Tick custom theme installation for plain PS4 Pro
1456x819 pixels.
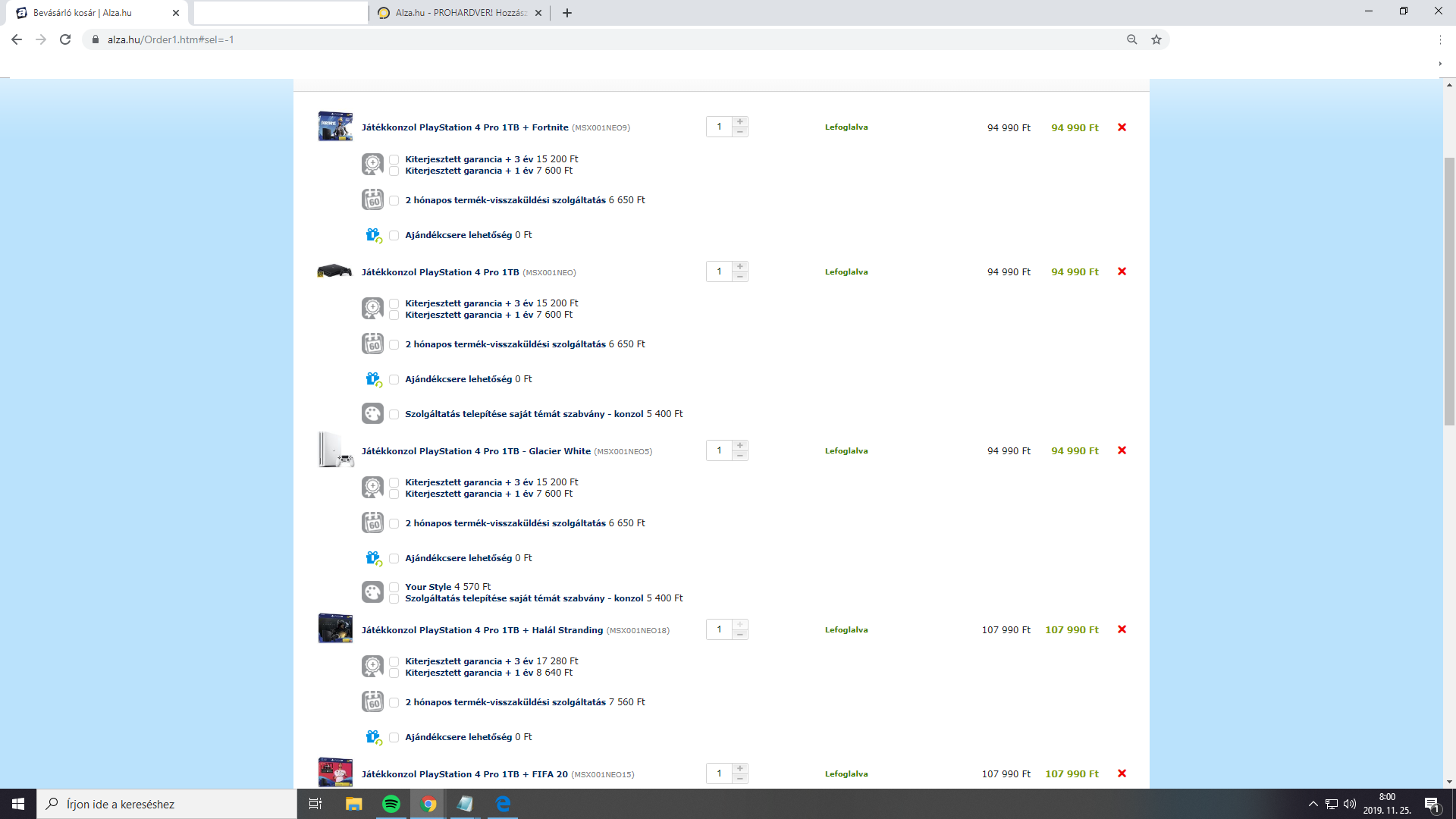pyautogui.click(x=394, y=414)
